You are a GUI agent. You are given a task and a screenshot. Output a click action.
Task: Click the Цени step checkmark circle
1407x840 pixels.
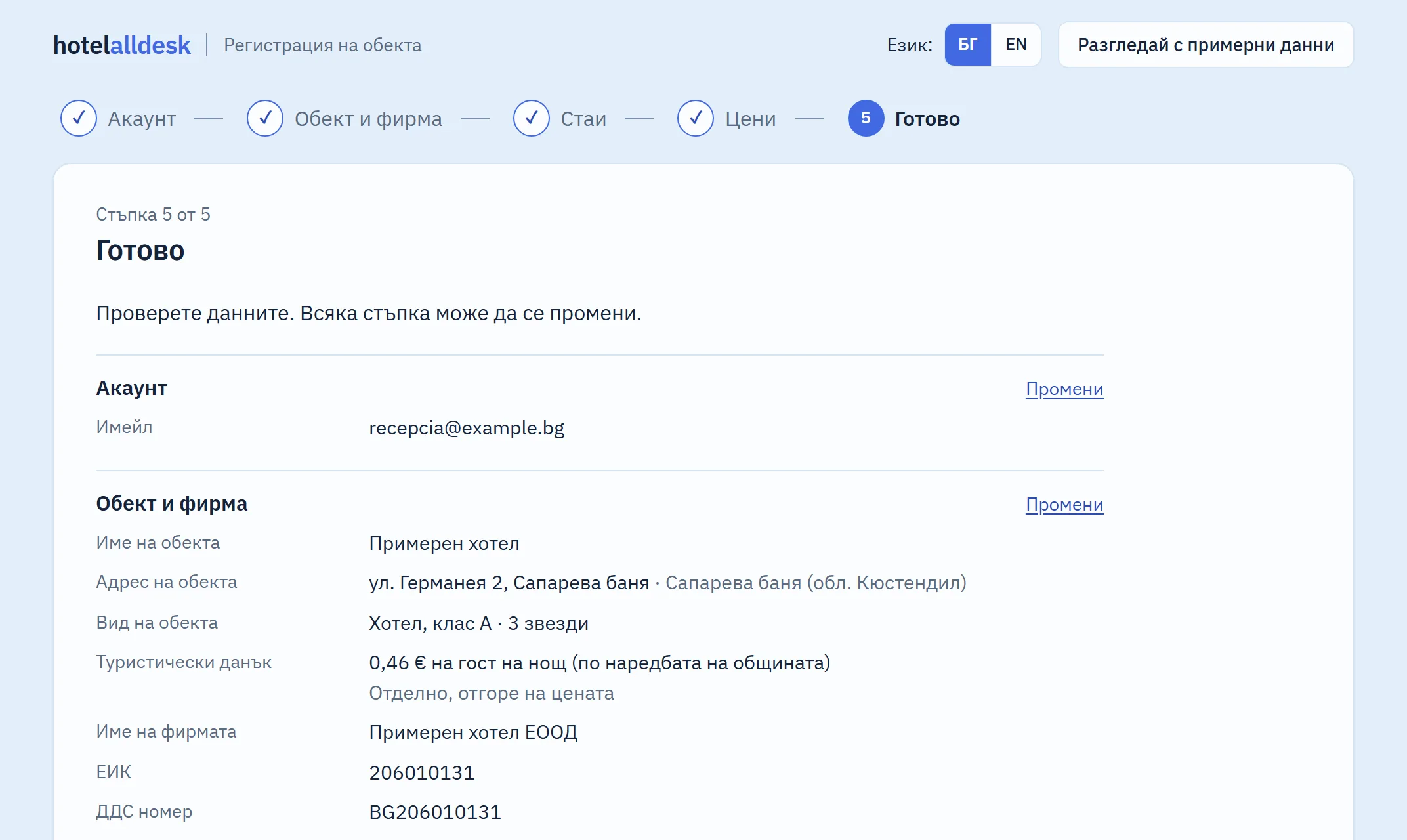[696, 118]
